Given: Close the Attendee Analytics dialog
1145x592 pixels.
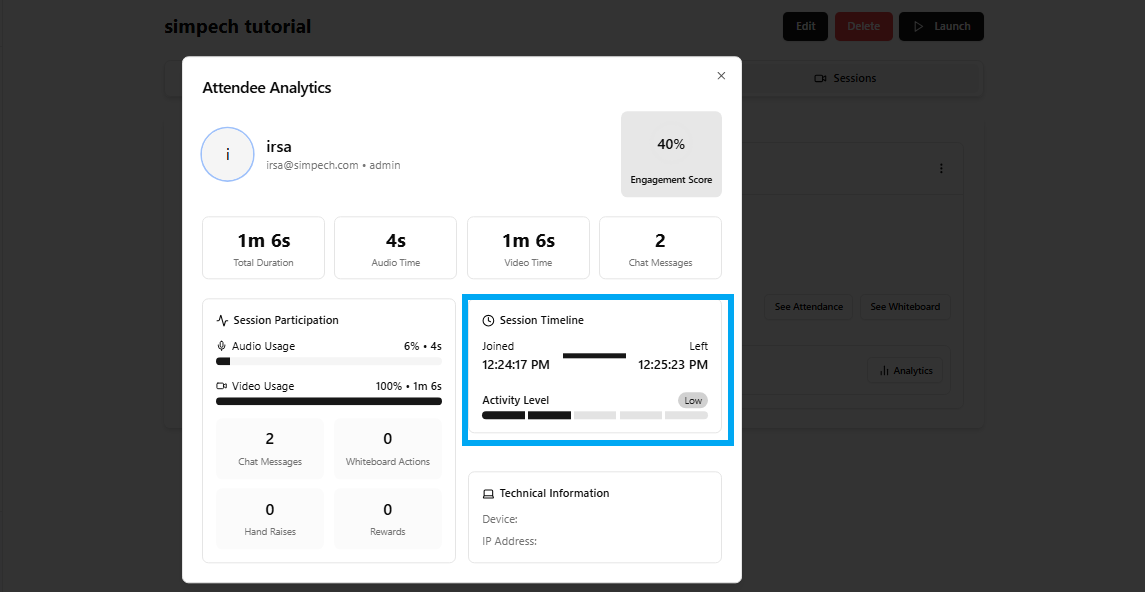Looking at the screenshot, I should [x=721, y=76].
